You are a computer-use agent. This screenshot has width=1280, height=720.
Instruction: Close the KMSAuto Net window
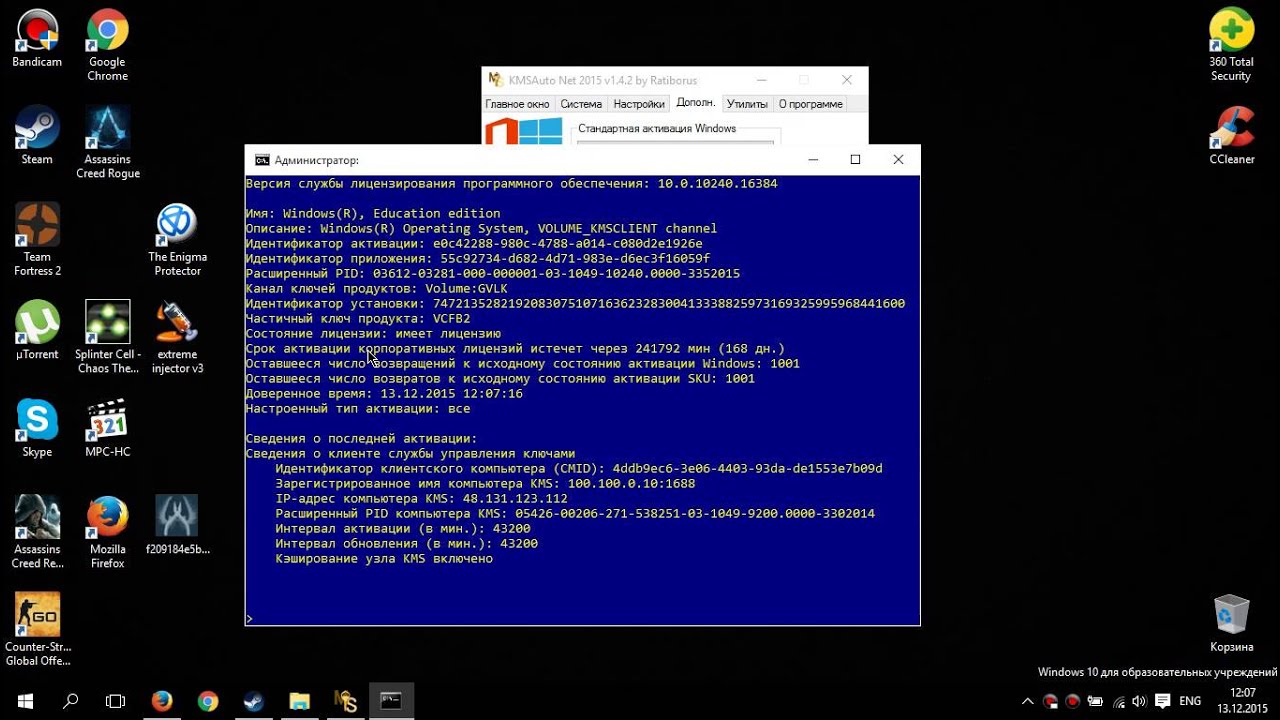[847, 80]
